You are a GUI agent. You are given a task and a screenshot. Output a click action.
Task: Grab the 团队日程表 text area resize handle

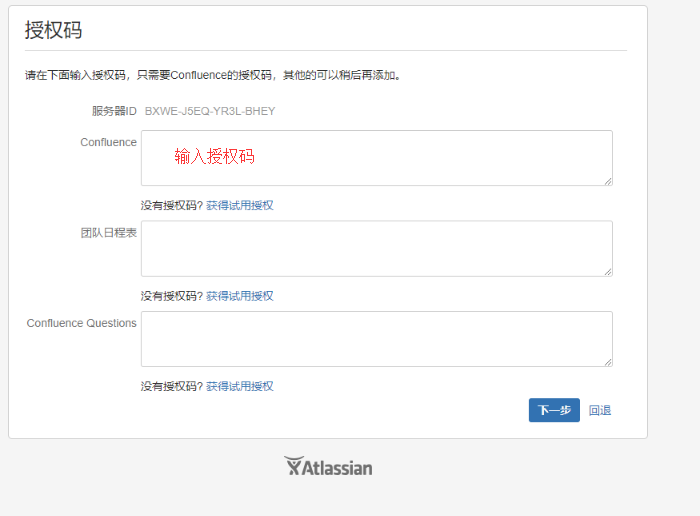[608, 272]
